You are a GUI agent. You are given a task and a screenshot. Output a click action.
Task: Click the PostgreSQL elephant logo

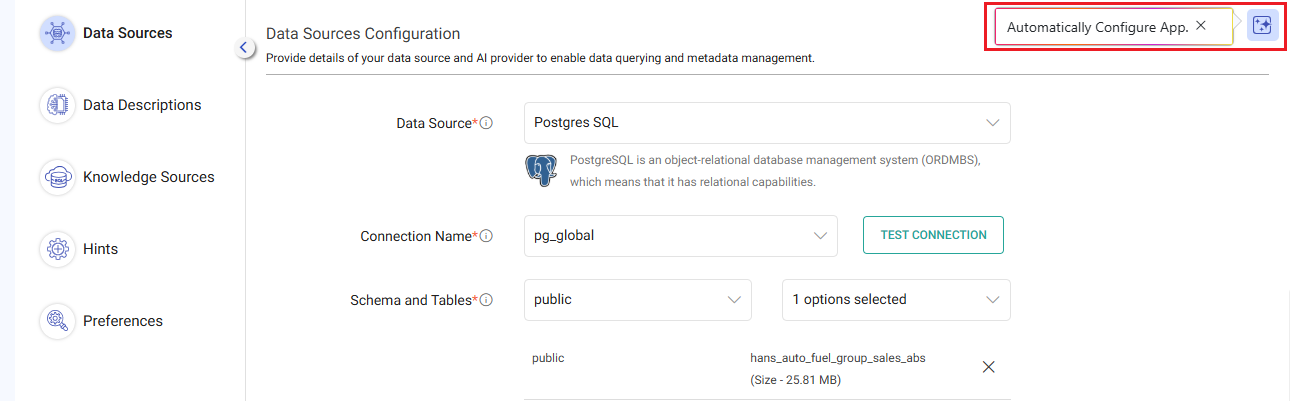pyautogui.click(x=541, y=170)
